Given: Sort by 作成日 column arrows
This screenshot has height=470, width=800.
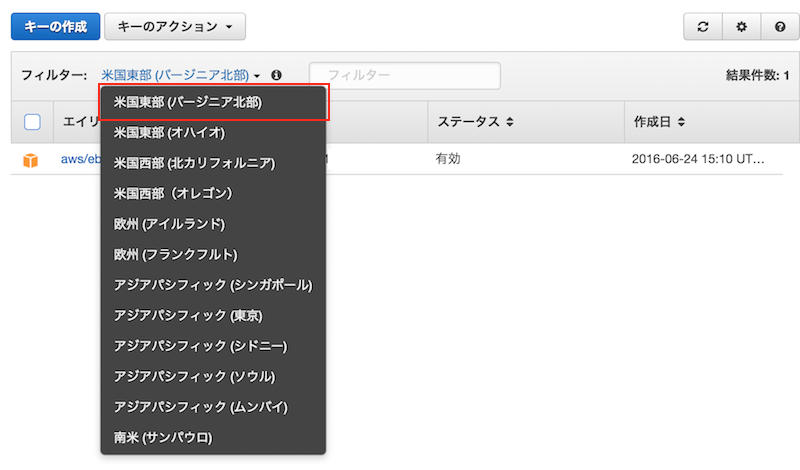Looking at the screenshot, I should pos(681,122).
